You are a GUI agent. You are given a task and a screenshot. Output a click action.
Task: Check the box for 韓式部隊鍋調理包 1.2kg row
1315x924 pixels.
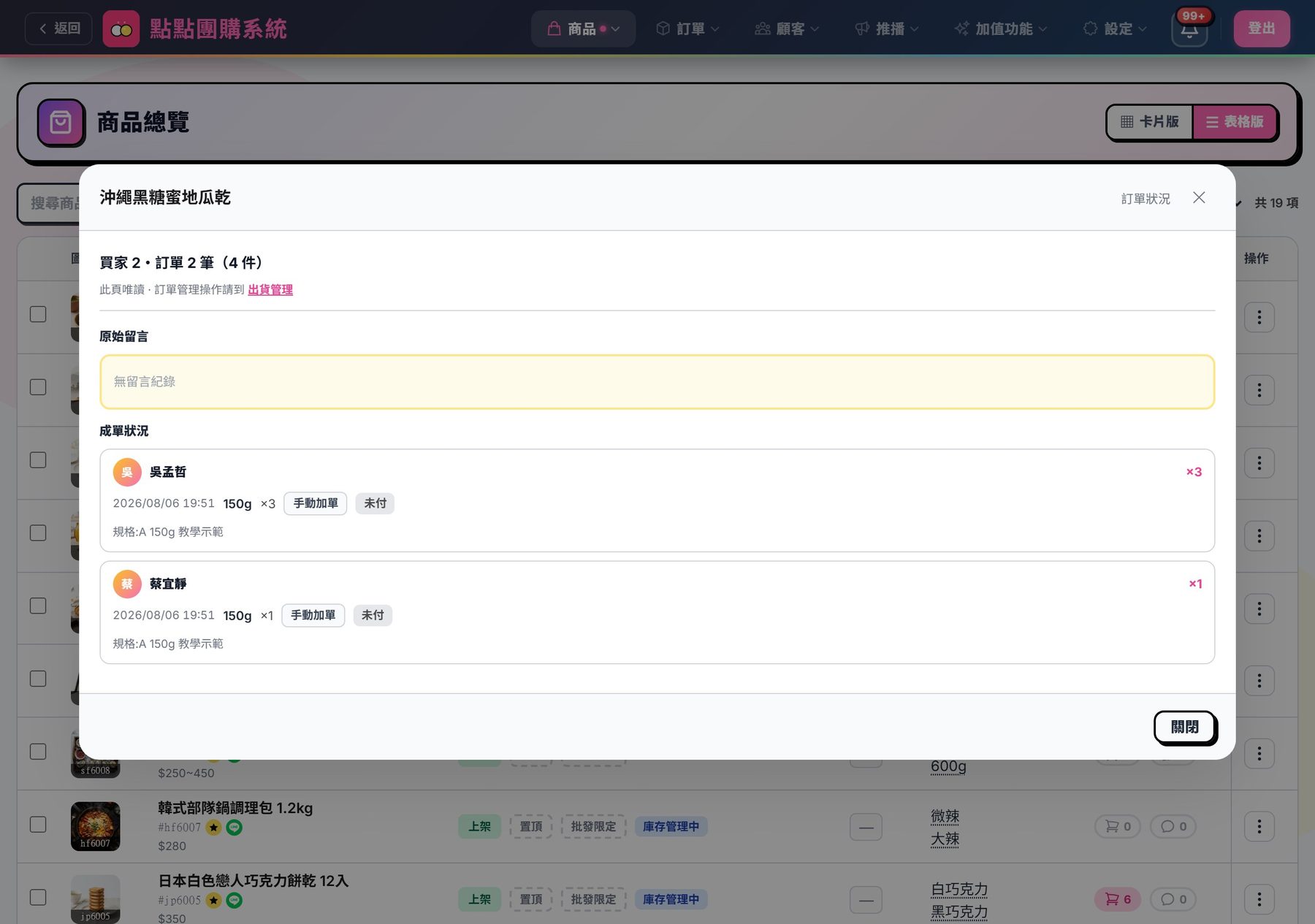click(38, 824)
